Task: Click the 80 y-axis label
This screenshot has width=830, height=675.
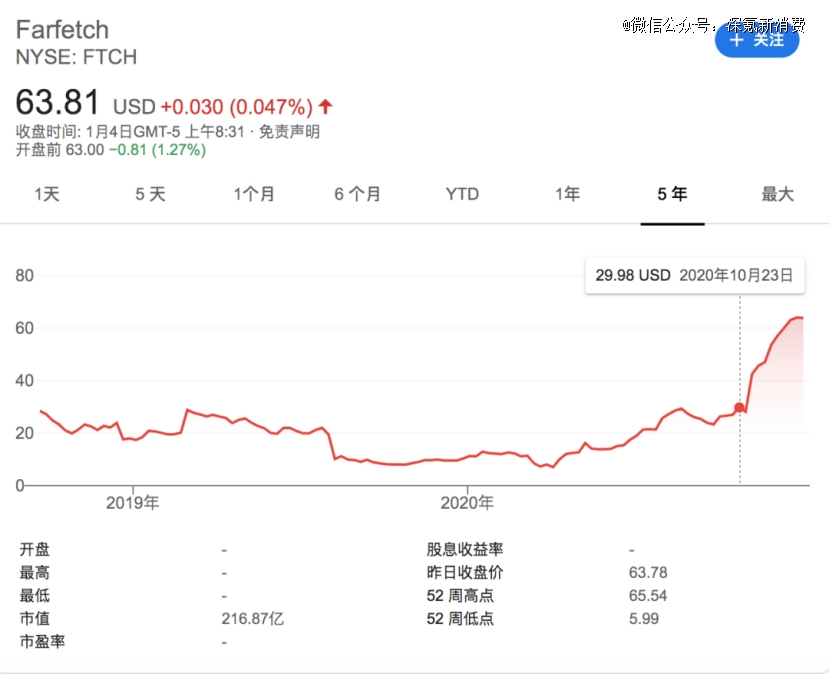Action: pos(24,275)
